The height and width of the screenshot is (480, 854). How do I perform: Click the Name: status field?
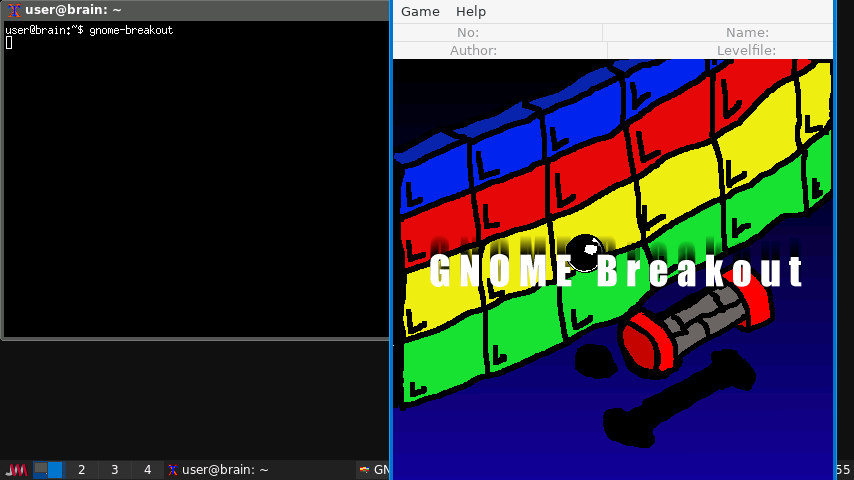click(x=718, y=33)
